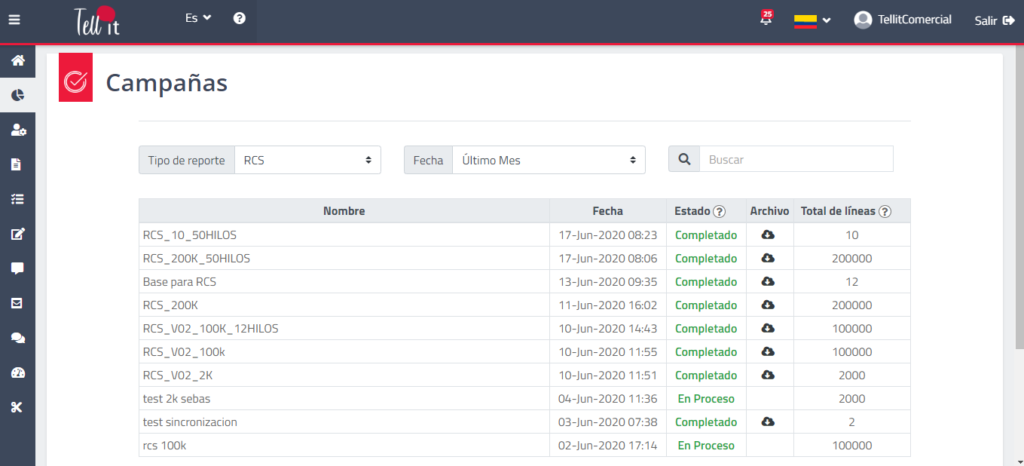The height and width of the screenshot is (466, 1024).
Task: Show the Estado column help tooltip icon
Action: (x=719, y=211)
